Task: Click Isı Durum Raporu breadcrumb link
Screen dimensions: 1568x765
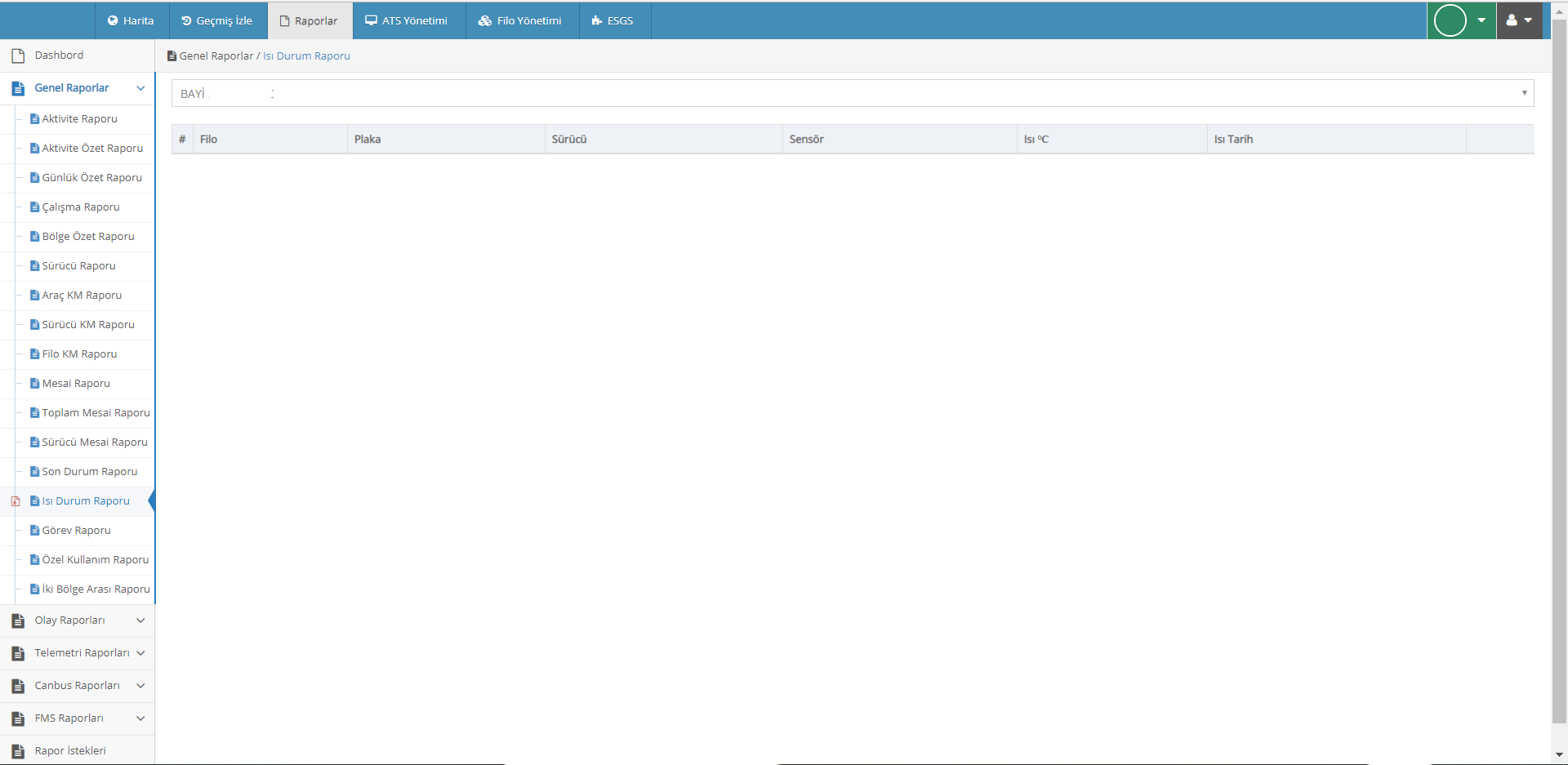Action: 306,56
